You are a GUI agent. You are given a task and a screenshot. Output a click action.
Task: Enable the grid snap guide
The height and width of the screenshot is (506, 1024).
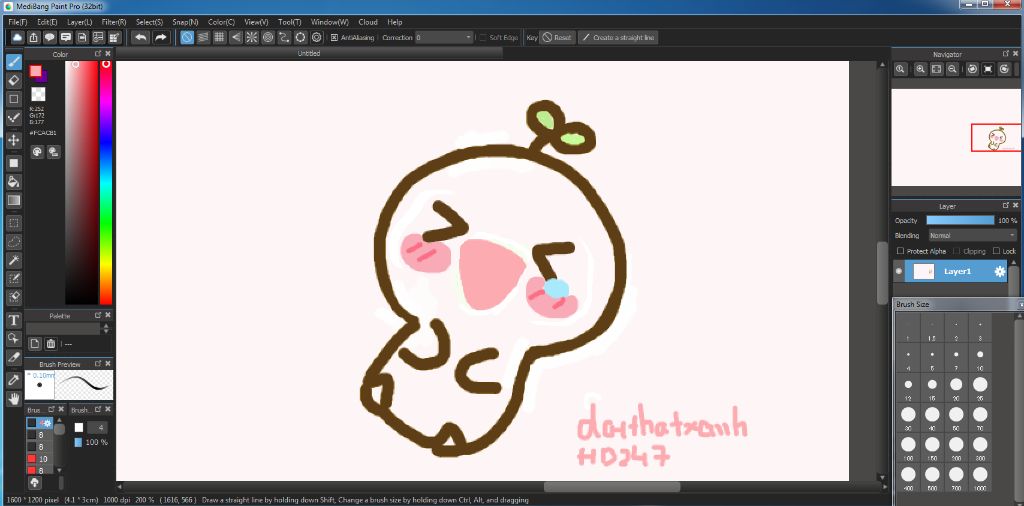(219, 37)
